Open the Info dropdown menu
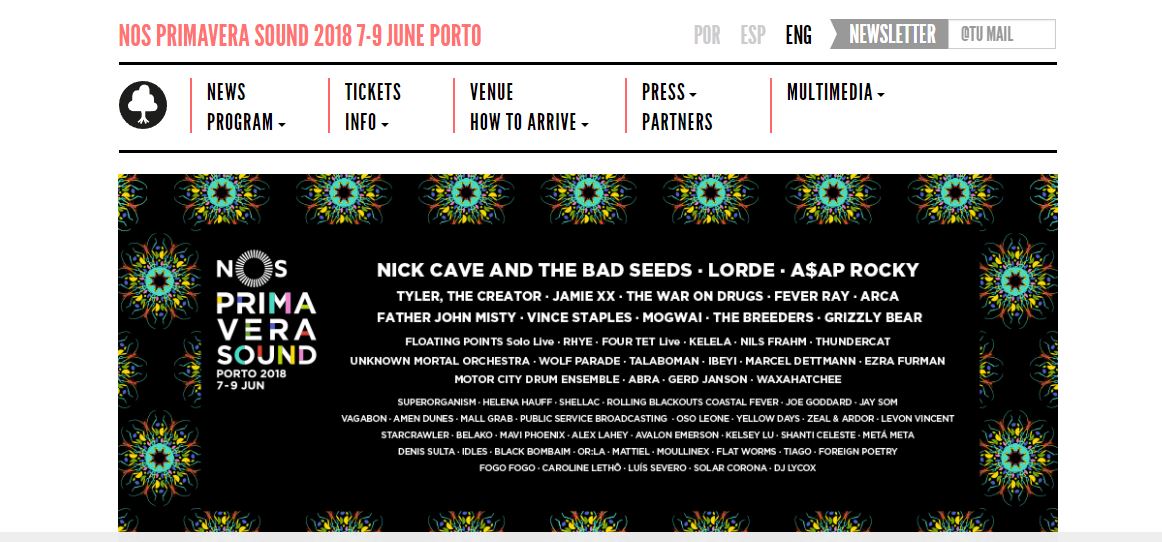Image resolution: width=1162 pixels, height=542 pixels. (x=367, y=122)
